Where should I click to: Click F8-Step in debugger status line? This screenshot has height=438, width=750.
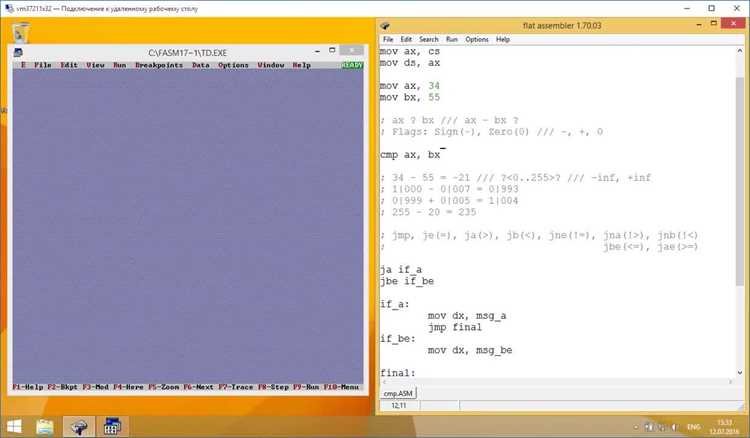click(274, 387)
